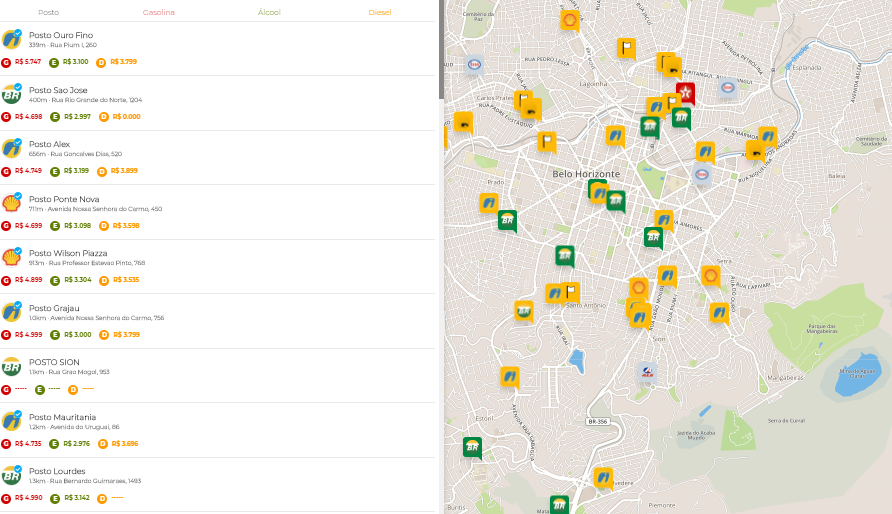892x514 pixels.
Task: Click the red G badge in Posto Ouro Fino row
Action: pyautogui.click(x=6, y=63)
